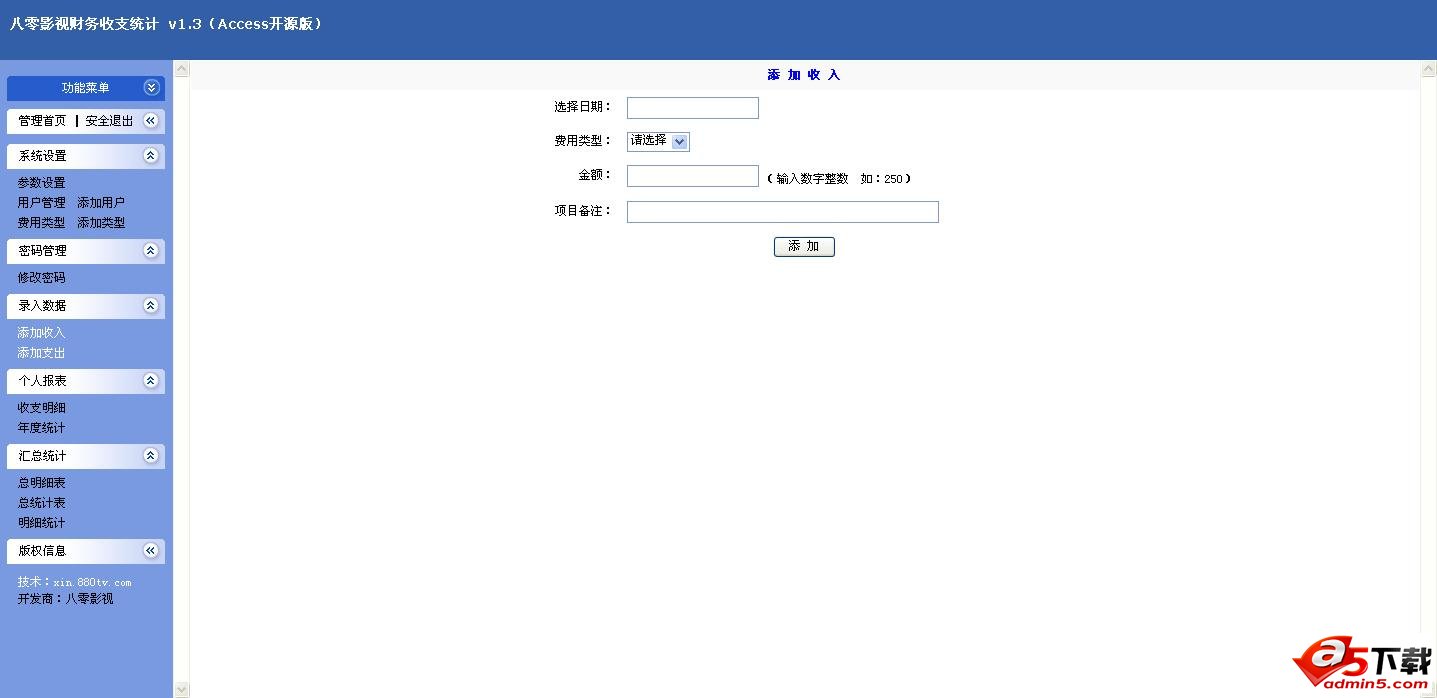Open 收支明细 report
The image size is (1437, 698).
(41, 408)
